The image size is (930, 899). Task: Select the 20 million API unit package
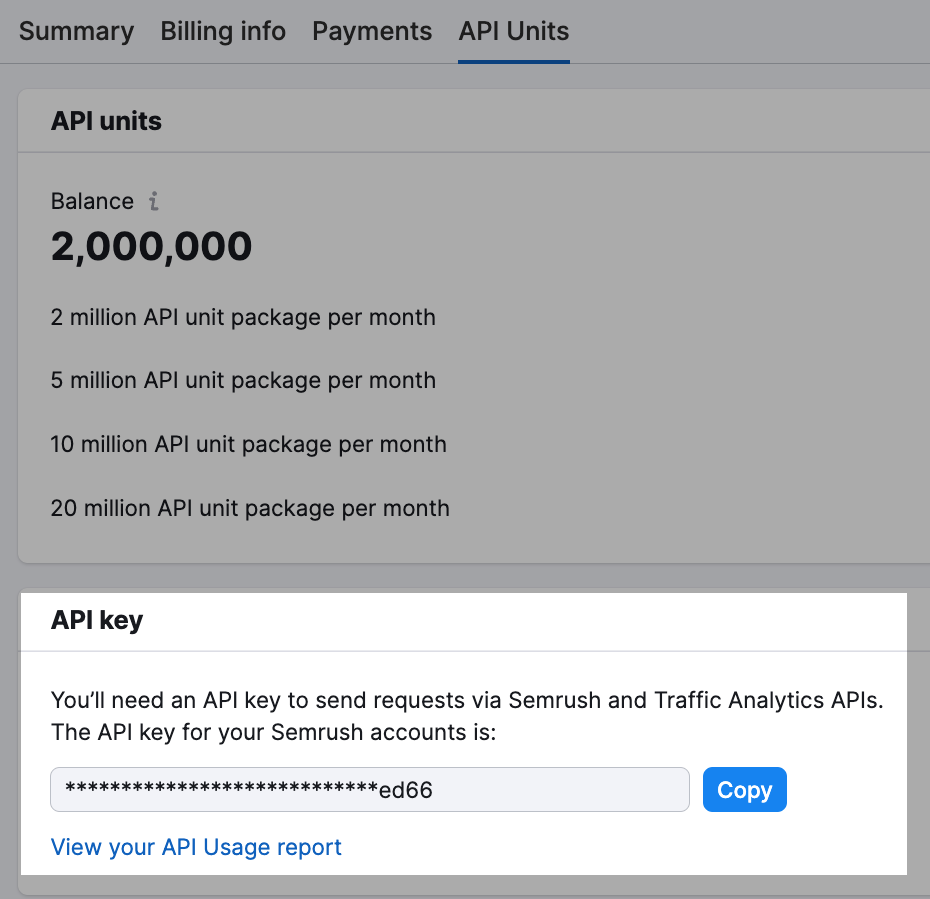pos(250,508)
